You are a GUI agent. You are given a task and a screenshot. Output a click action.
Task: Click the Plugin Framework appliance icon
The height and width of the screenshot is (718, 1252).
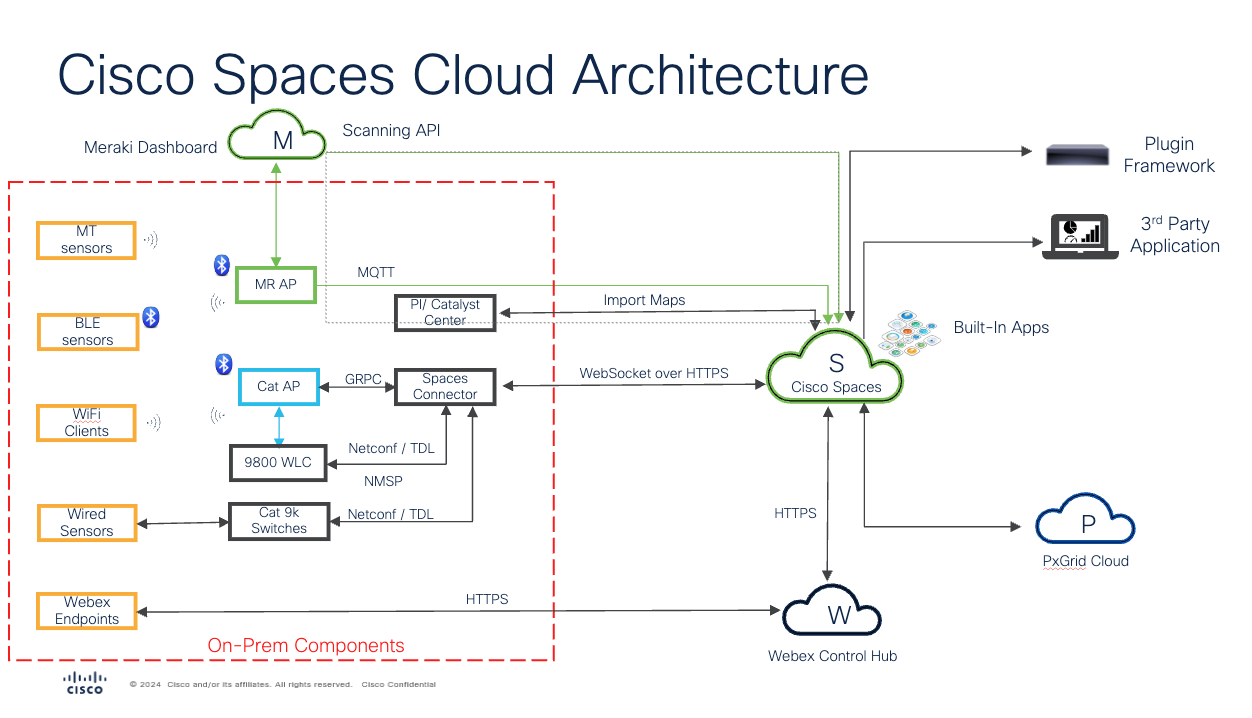(1077, 155)
